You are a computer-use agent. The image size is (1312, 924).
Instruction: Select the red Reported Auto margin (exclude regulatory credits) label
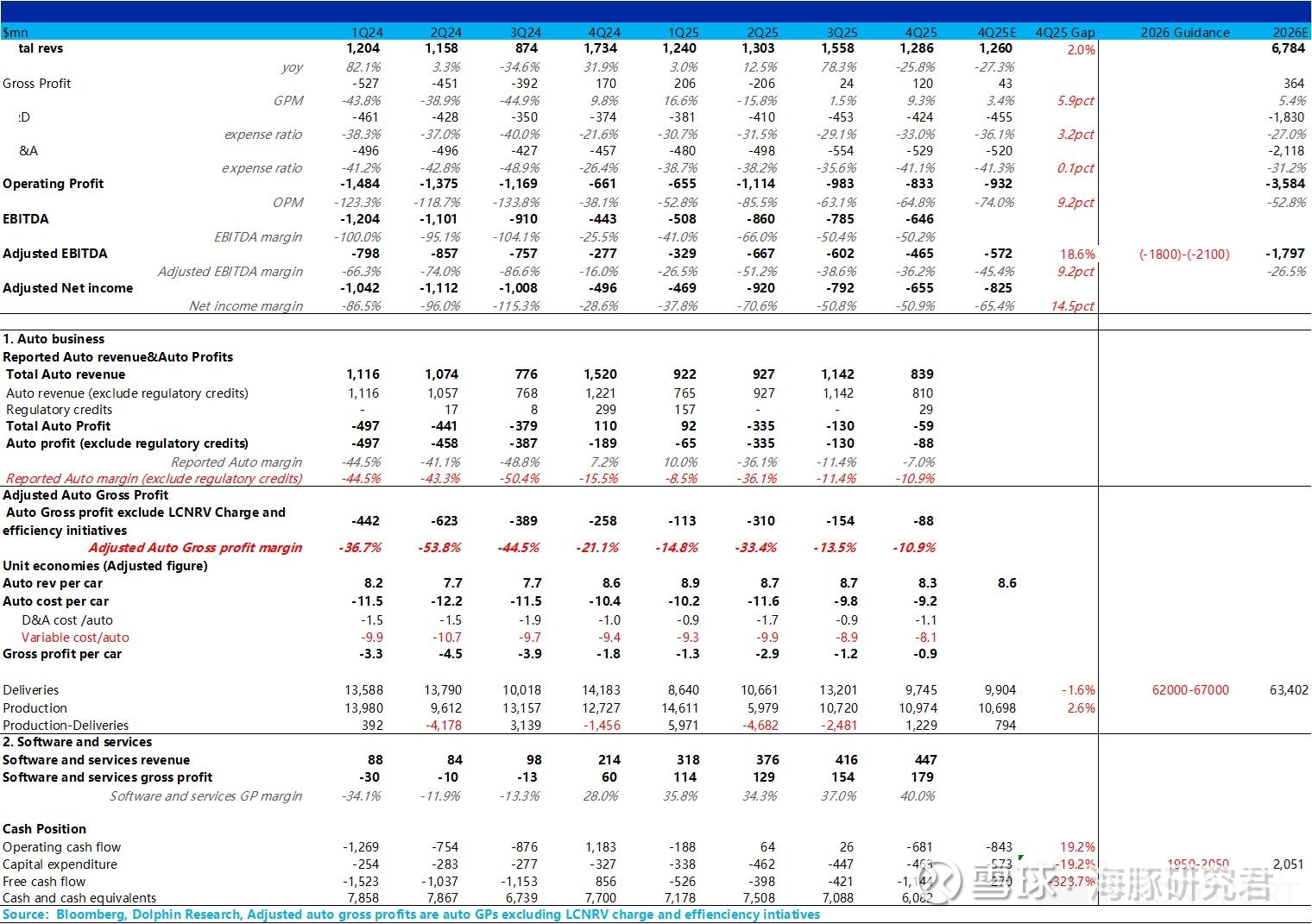[x=155, y=479]
